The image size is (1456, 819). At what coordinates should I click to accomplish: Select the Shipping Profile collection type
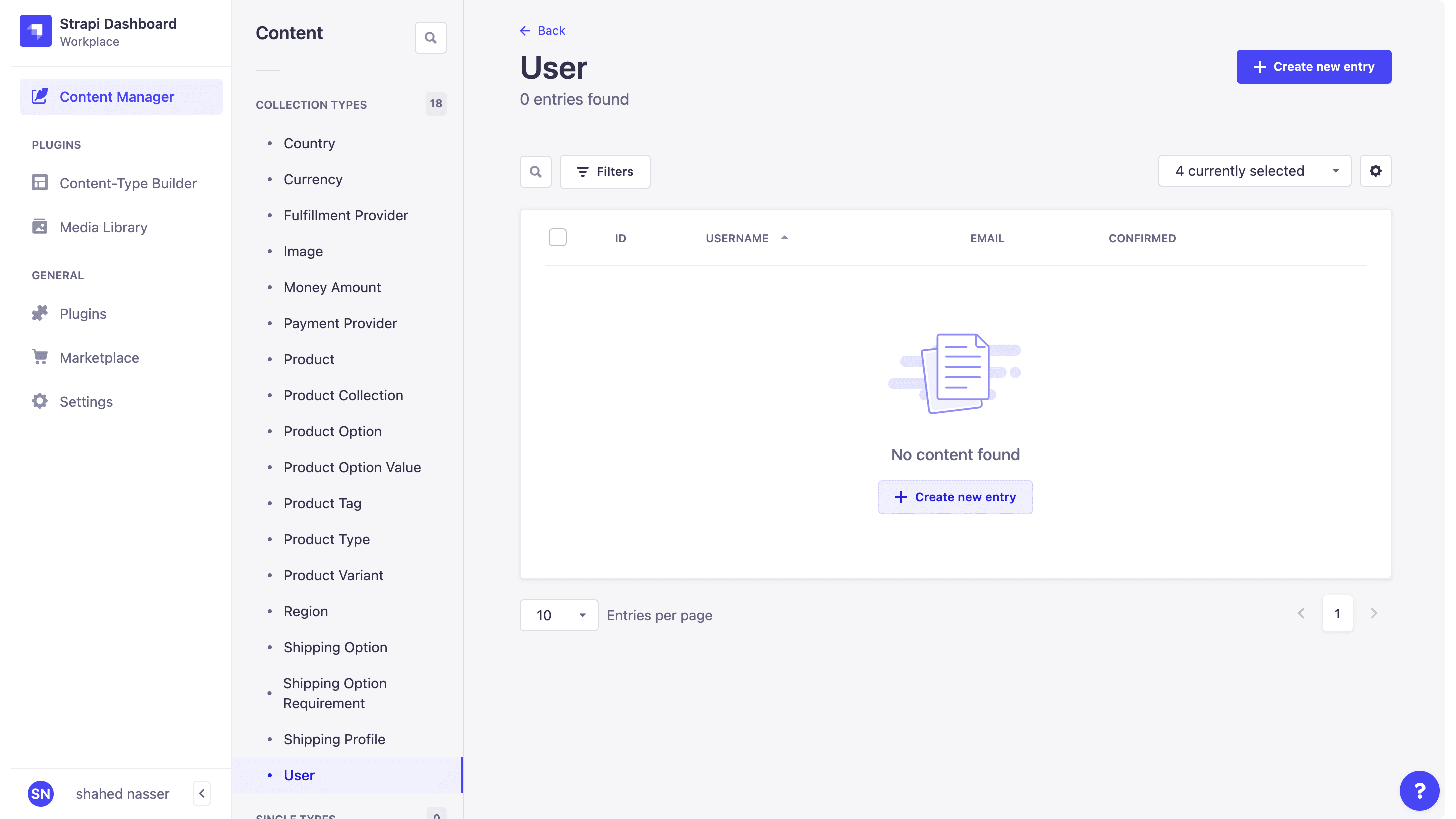pyautogui.click(x=334, y=739)
